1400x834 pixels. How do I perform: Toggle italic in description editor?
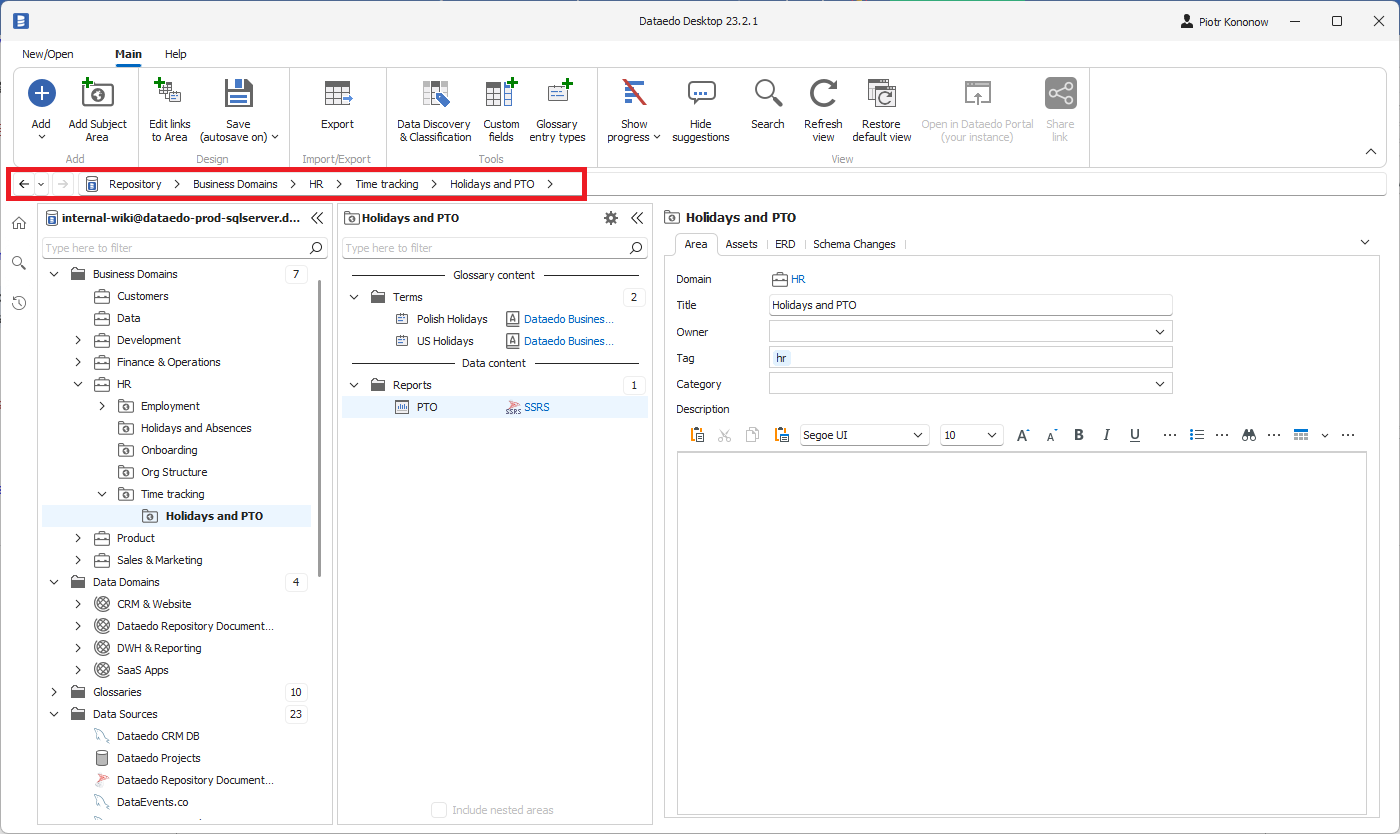[1107, 435]
